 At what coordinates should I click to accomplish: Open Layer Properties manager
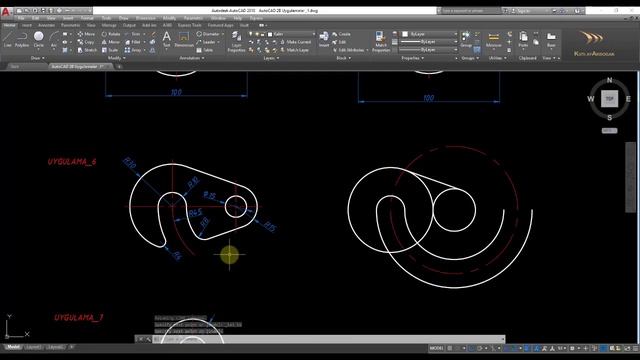(236, 42)
